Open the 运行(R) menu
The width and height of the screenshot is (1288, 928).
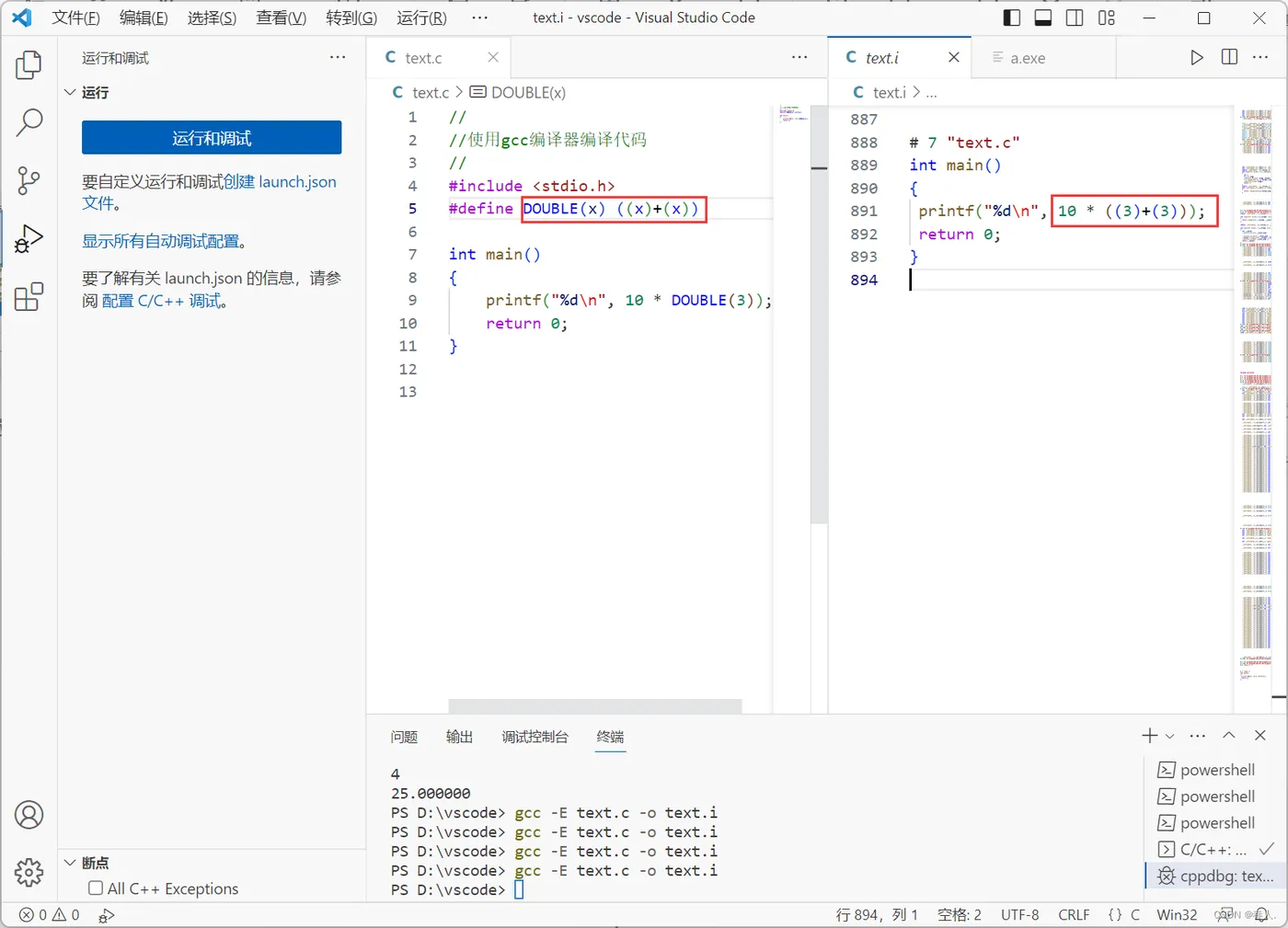(421, 17)
